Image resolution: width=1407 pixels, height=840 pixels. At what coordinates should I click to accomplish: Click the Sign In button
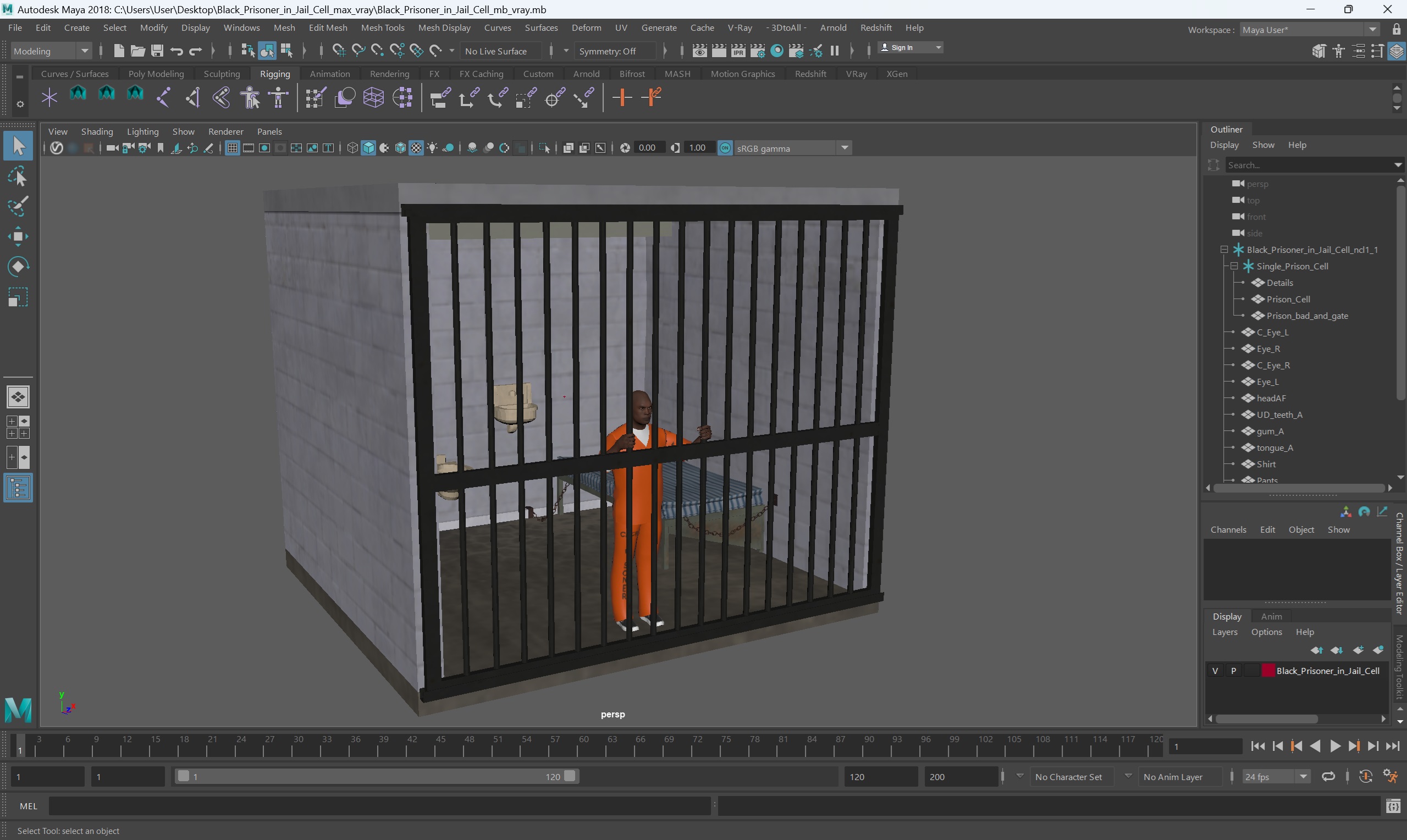pyautogui.click(x=910, y=47)
